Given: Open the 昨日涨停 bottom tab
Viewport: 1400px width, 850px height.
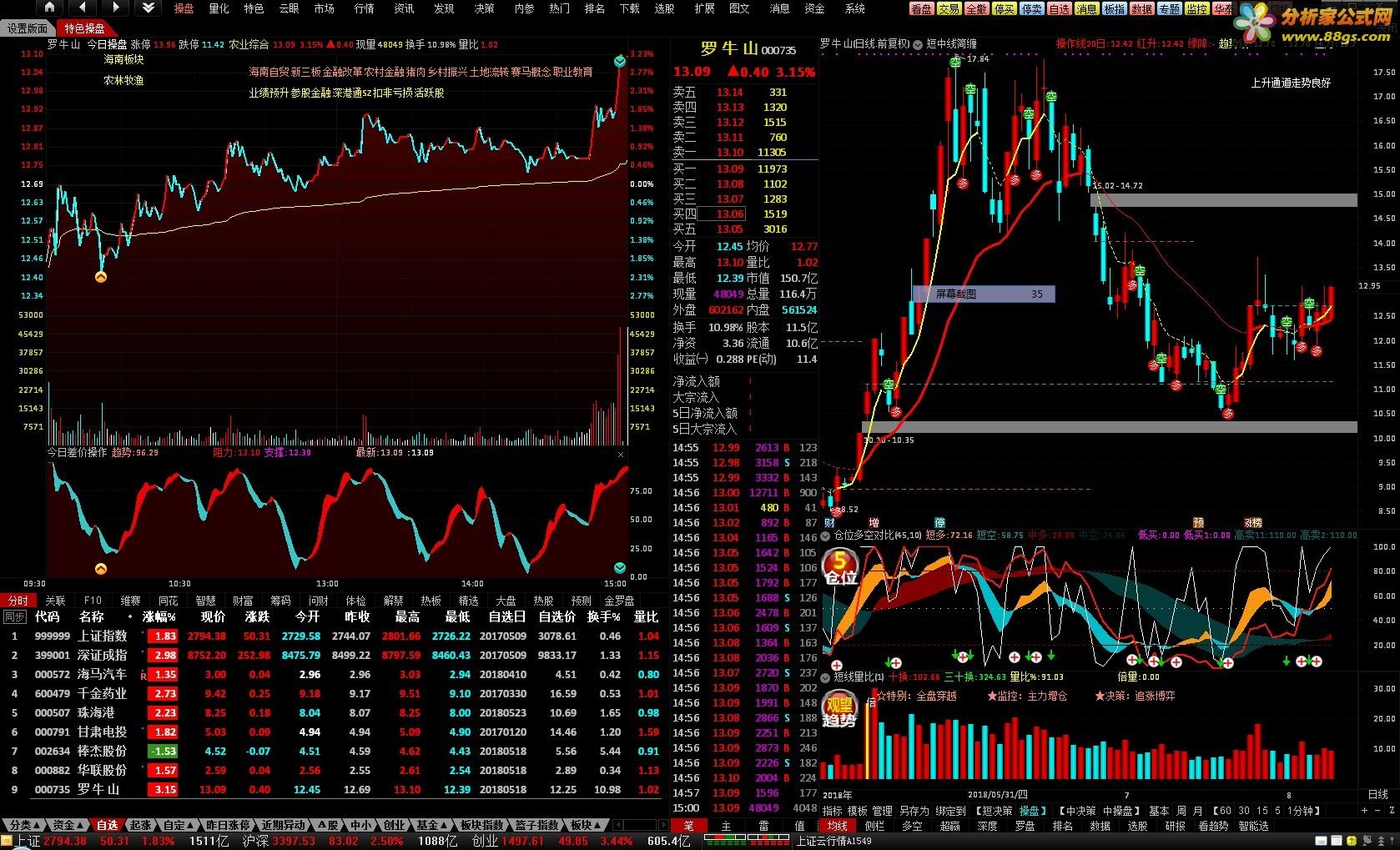Looking at the screenshot, I should click(228, 825).
